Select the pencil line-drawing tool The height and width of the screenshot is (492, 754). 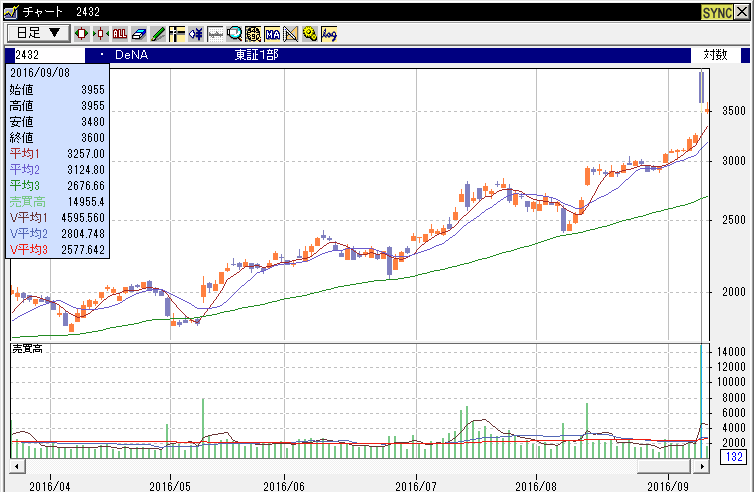158,33
